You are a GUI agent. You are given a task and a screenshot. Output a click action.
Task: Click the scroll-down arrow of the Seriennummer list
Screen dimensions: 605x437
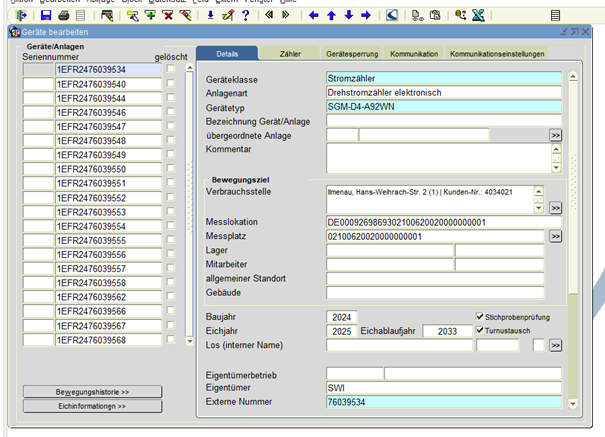point(190,341)
